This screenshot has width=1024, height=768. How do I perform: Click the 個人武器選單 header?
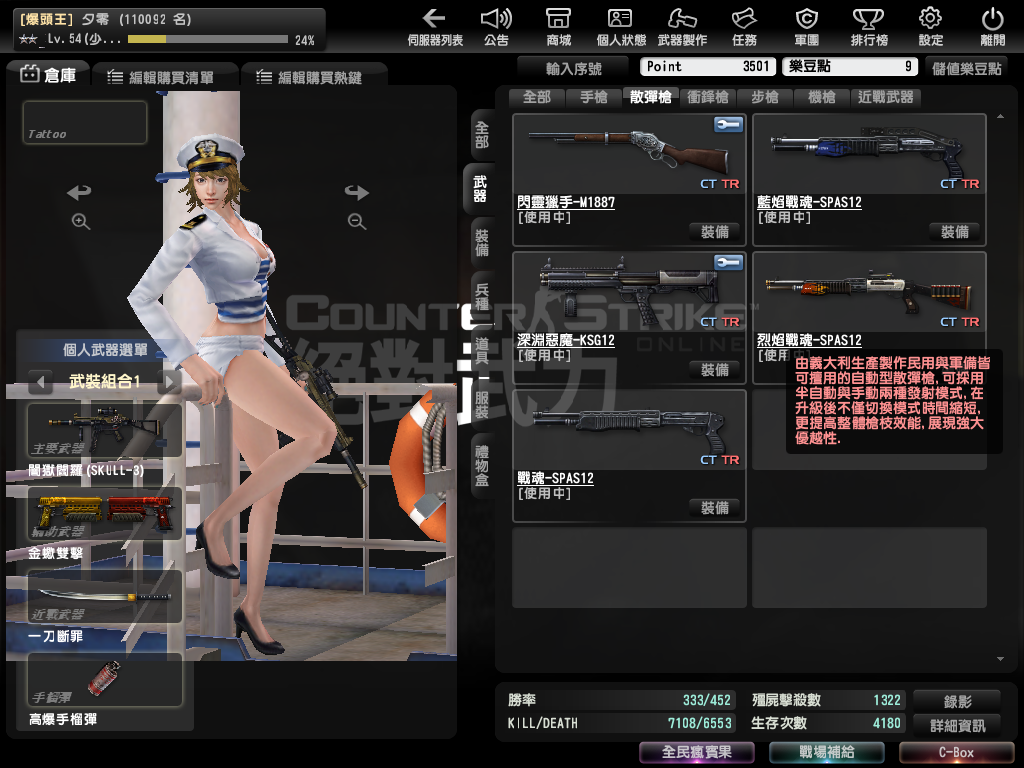(x=104, y=350)
